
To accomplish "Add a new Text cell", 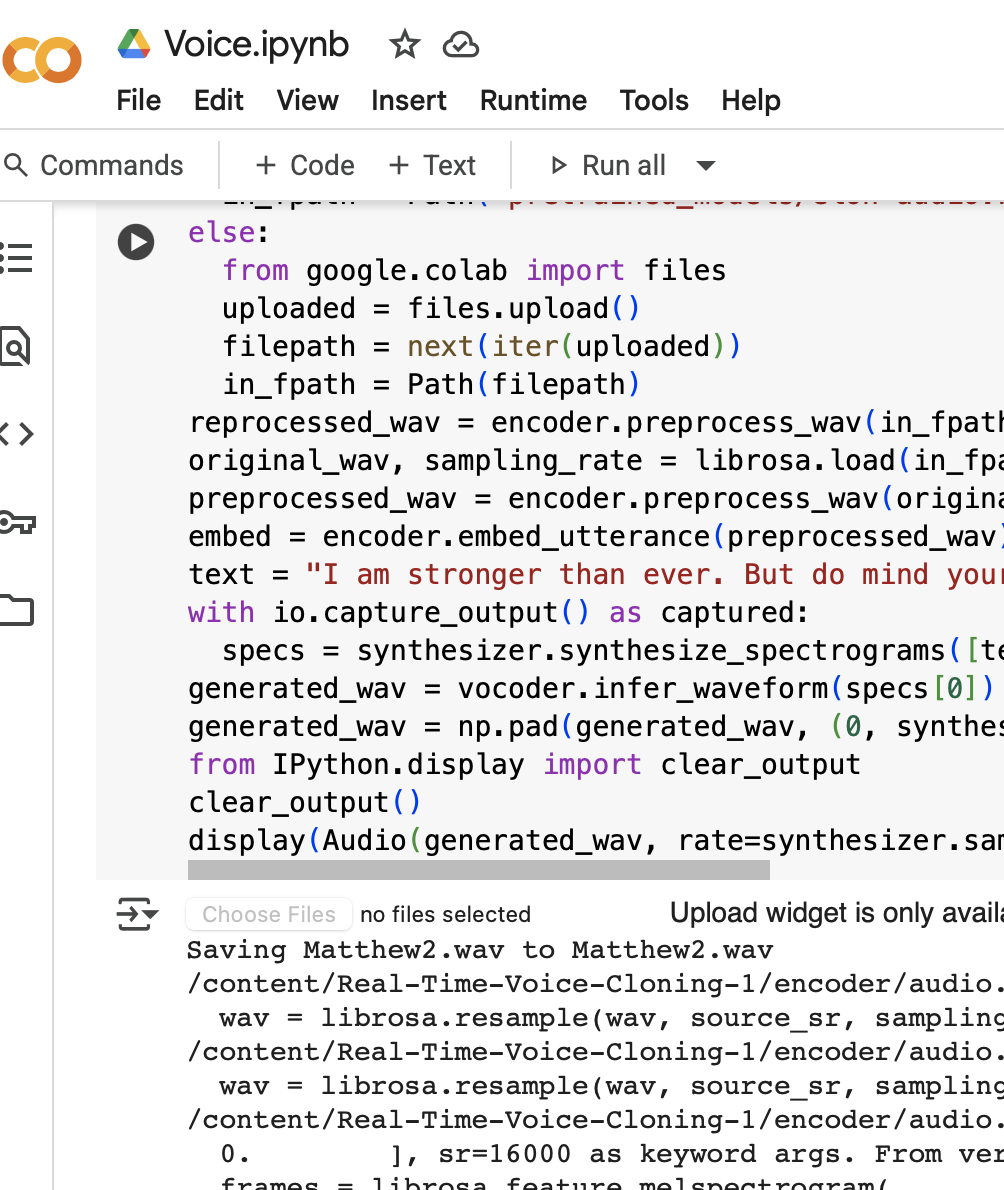I will coord(432,166).
